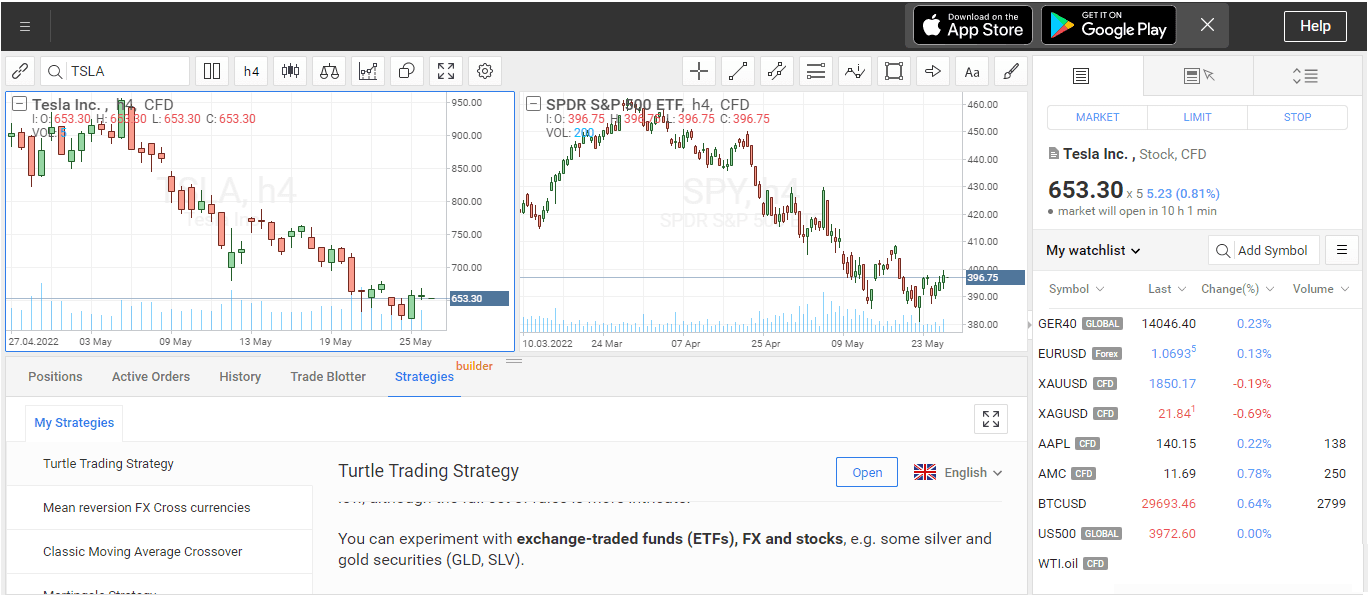Viewport: 1369px width, 597px height.
Task: Sort watchlist by Volume column
Action: (1320, 289)
